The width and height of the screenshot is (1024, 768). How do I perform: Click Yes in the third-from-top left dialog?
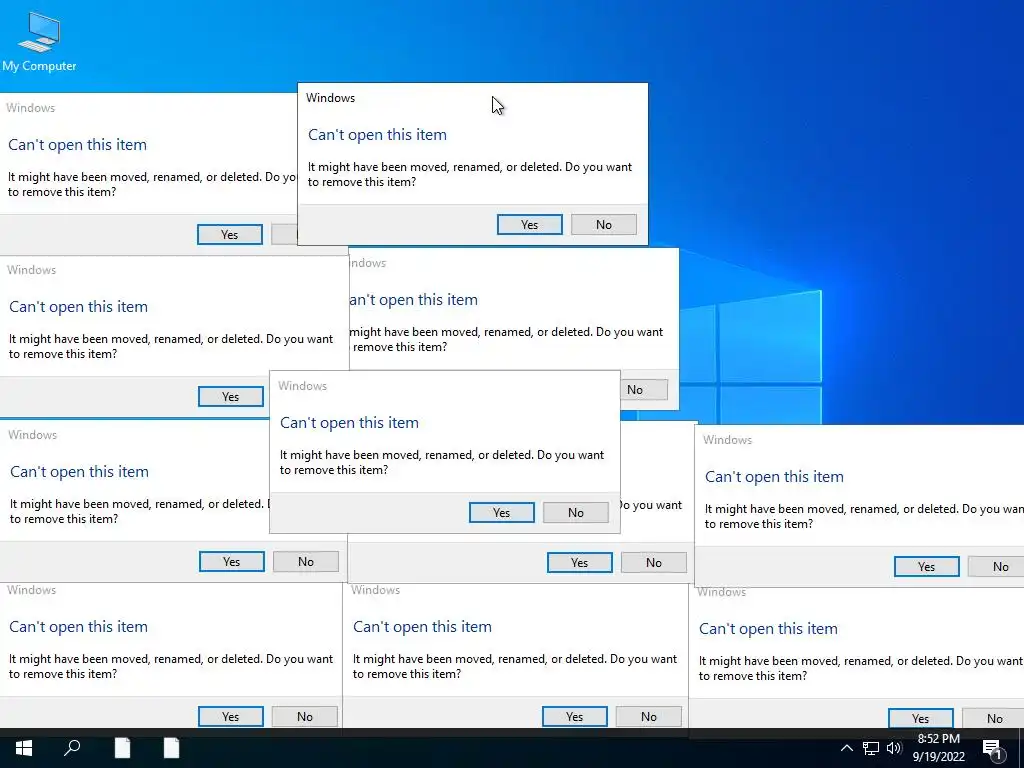(232, 562)
